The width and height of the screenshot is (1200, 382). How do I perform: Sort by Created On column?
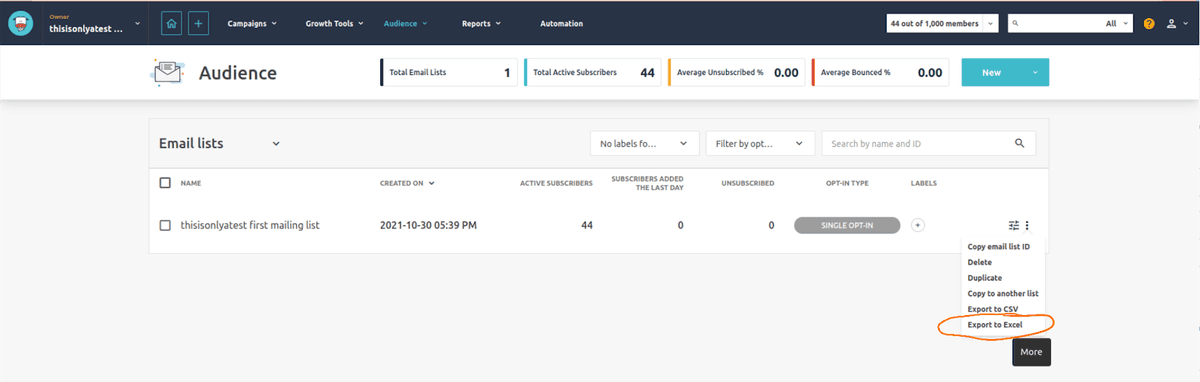407,183
